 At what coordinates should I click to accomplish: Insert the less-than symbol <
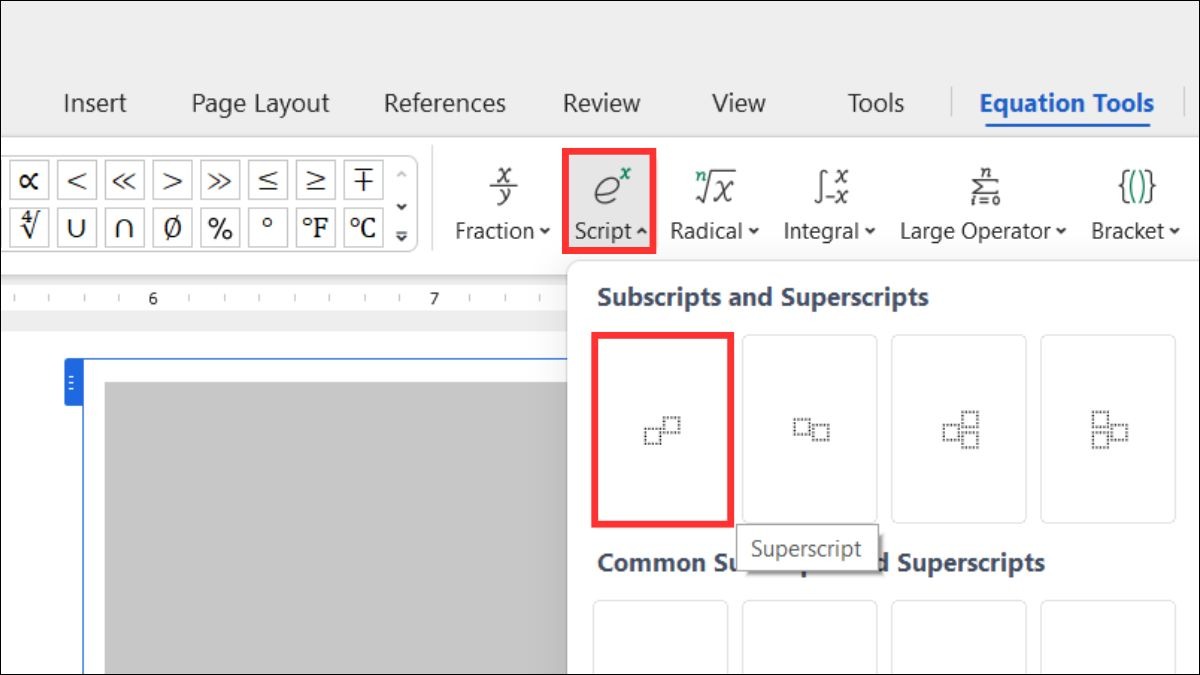click(x=77, y=180)
